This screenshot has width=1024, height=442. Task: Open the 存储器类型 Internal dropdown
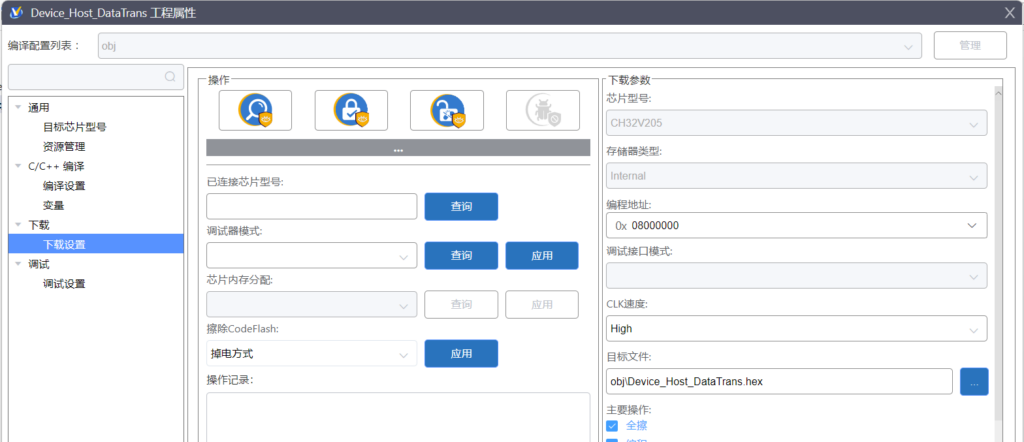coord(796,176)
